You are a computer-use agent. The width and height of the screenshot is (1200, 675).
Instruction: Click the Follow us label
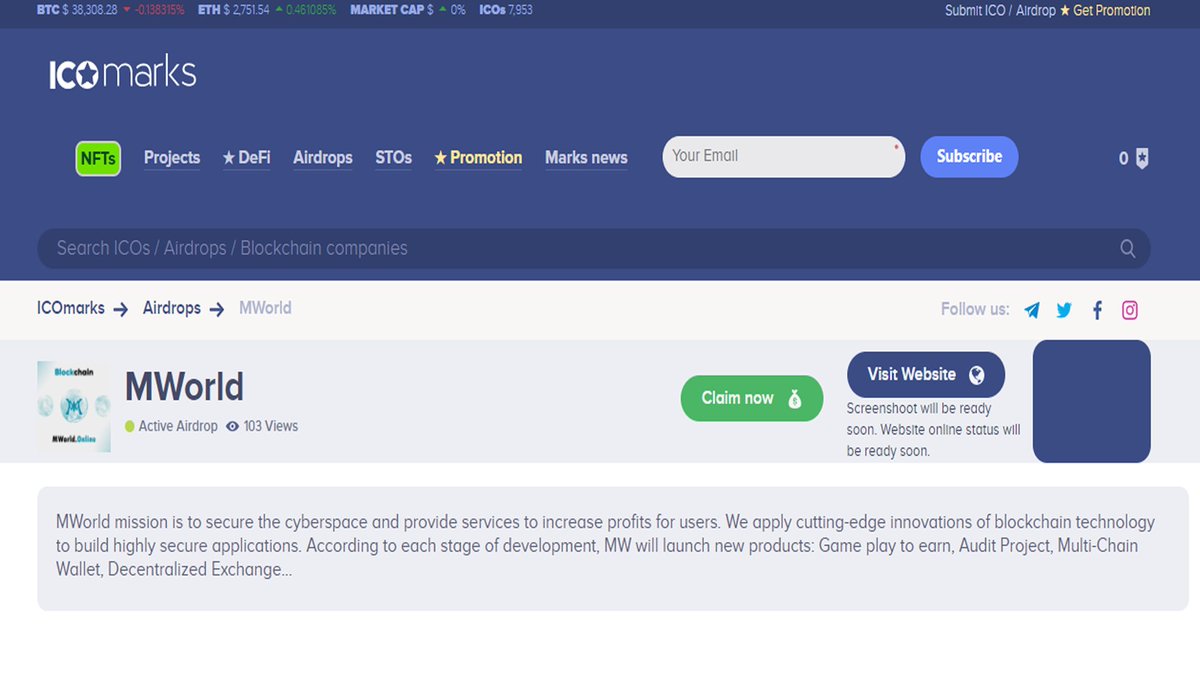tap(975, 309)
